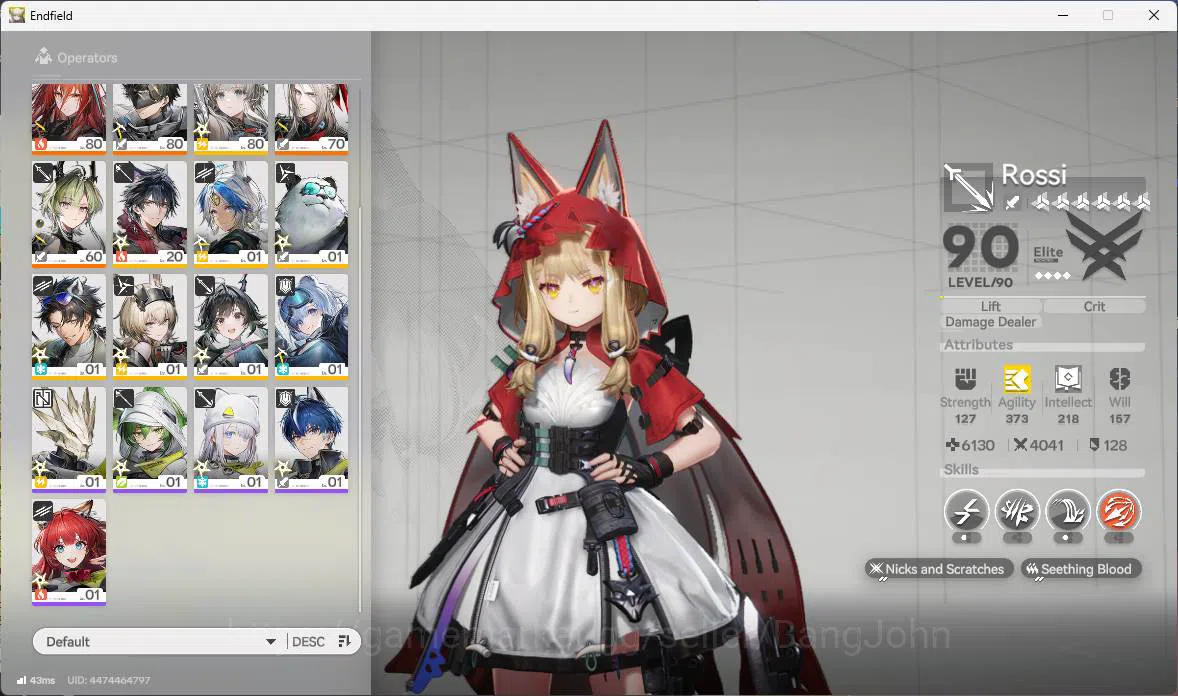The height and width of the screenshot is (696, 1178).
Task: Open the Nicks and Scratches talent
Action: pyautogui.click(x=939, y=569)
